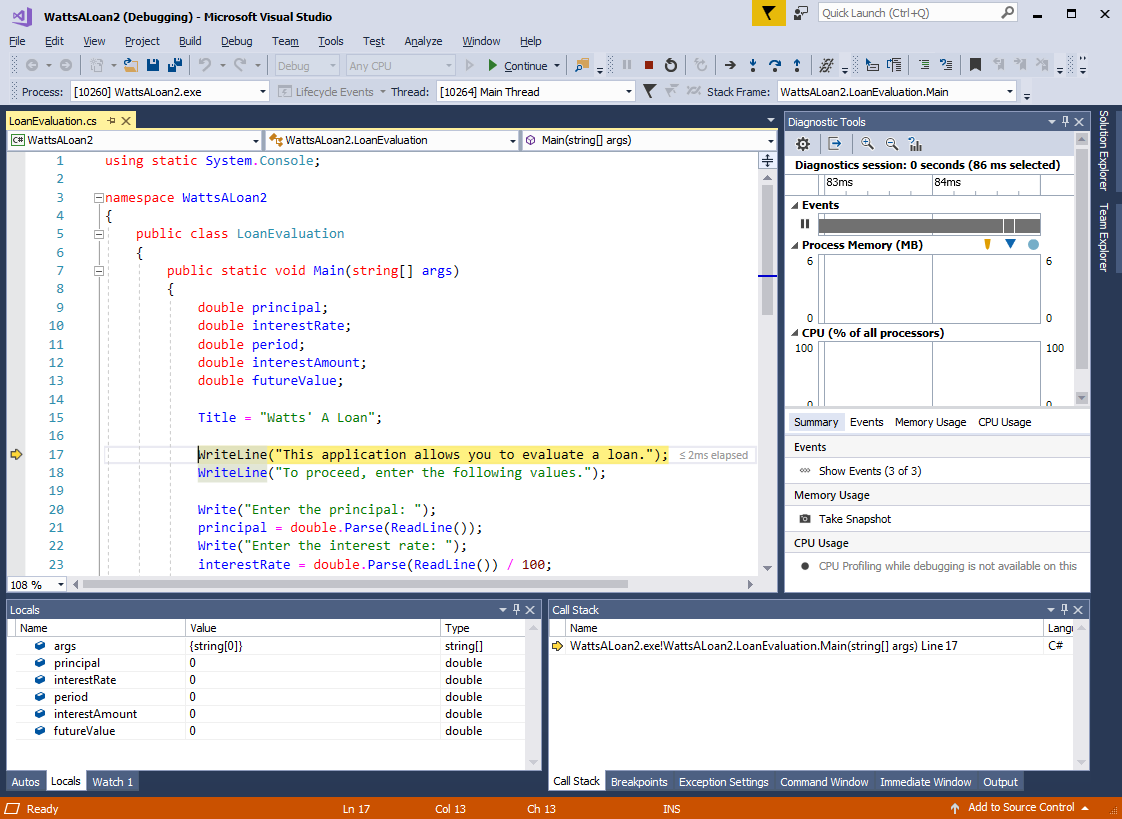Open the WattsALoan2 project scope dropdown
Image resolution: width=1122 pixels, height=819 pixels.
pos(135,140)
